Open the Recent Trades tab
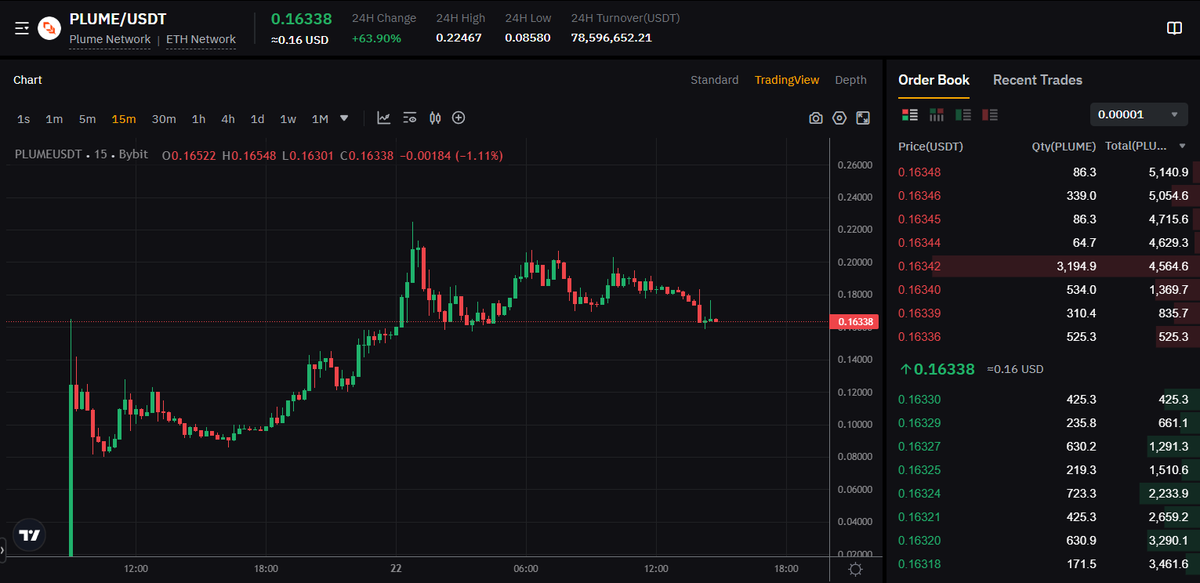The width and height of the screenshot is (1200, 583). coord(1038,80)
